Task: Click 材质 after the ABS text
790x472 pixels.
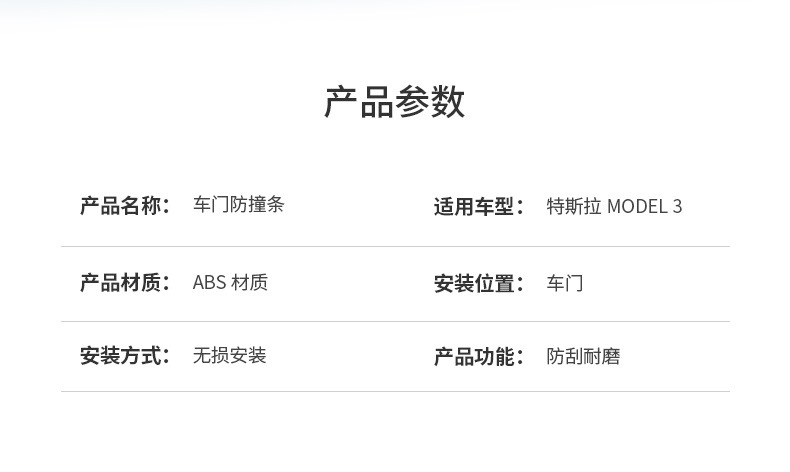Action: click(250, 283)
